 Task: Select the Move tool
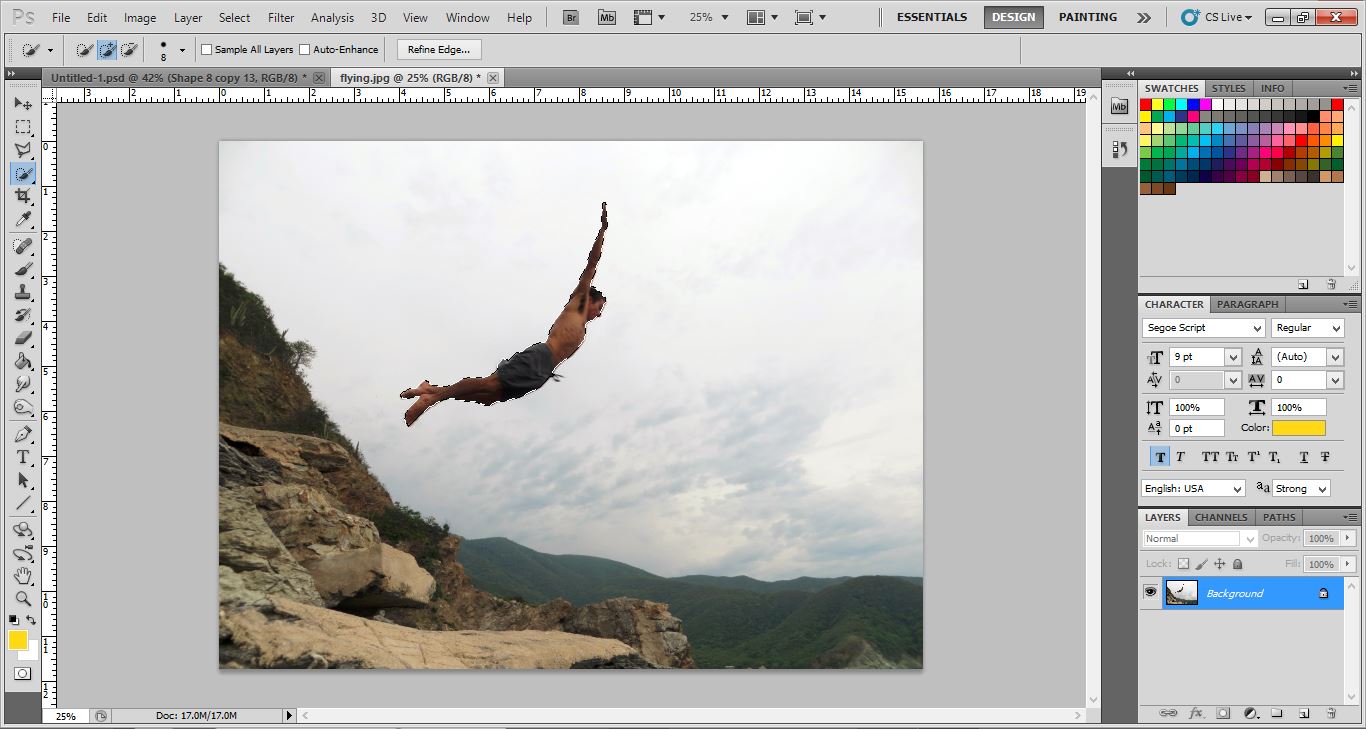click(22, 104)
